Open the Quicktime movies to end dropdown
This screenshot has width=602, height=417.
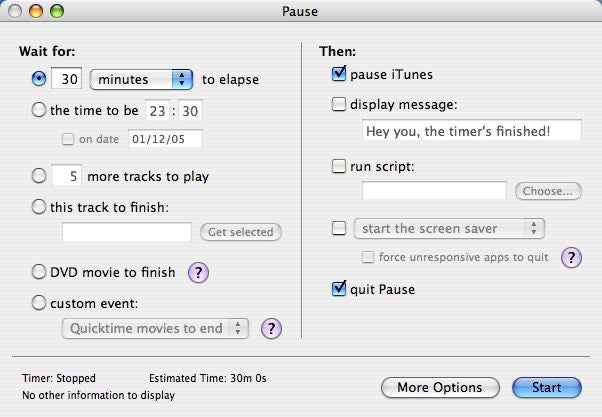155,329
